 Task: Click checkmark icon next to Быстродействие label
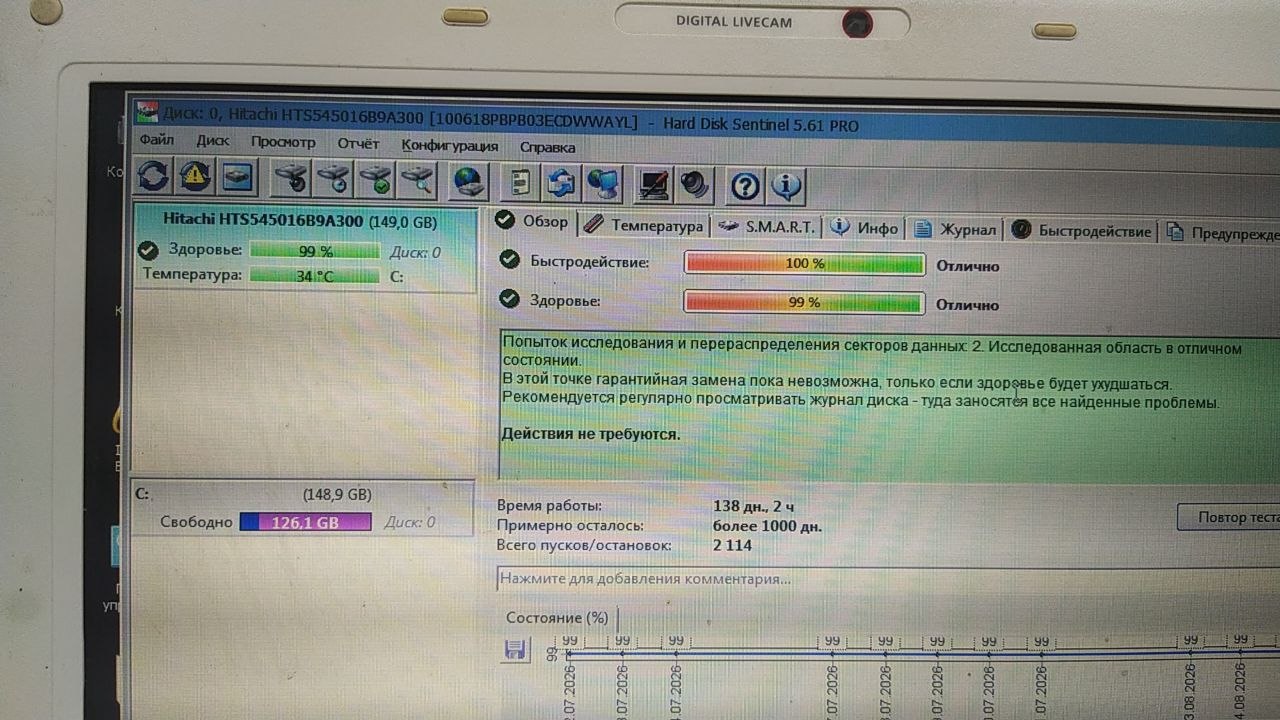point(510,260)
